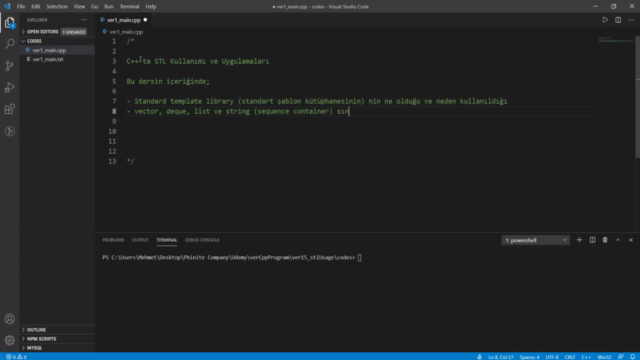Open the bottom-most activity bar extension icon
The height and width of the screenshot is (360, 640).
9,131
